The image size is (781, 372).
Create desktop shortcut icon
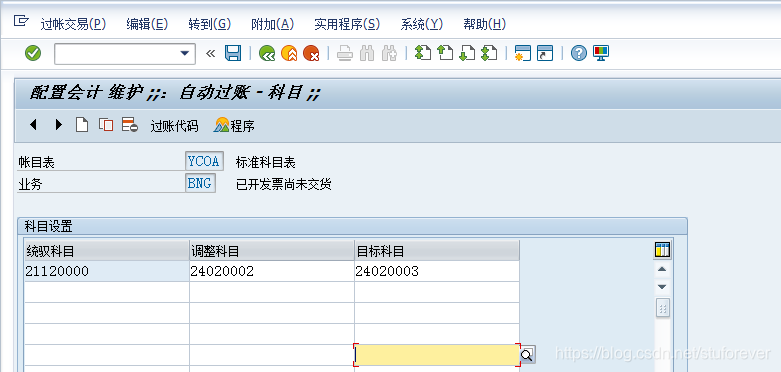tap(545, 53)
